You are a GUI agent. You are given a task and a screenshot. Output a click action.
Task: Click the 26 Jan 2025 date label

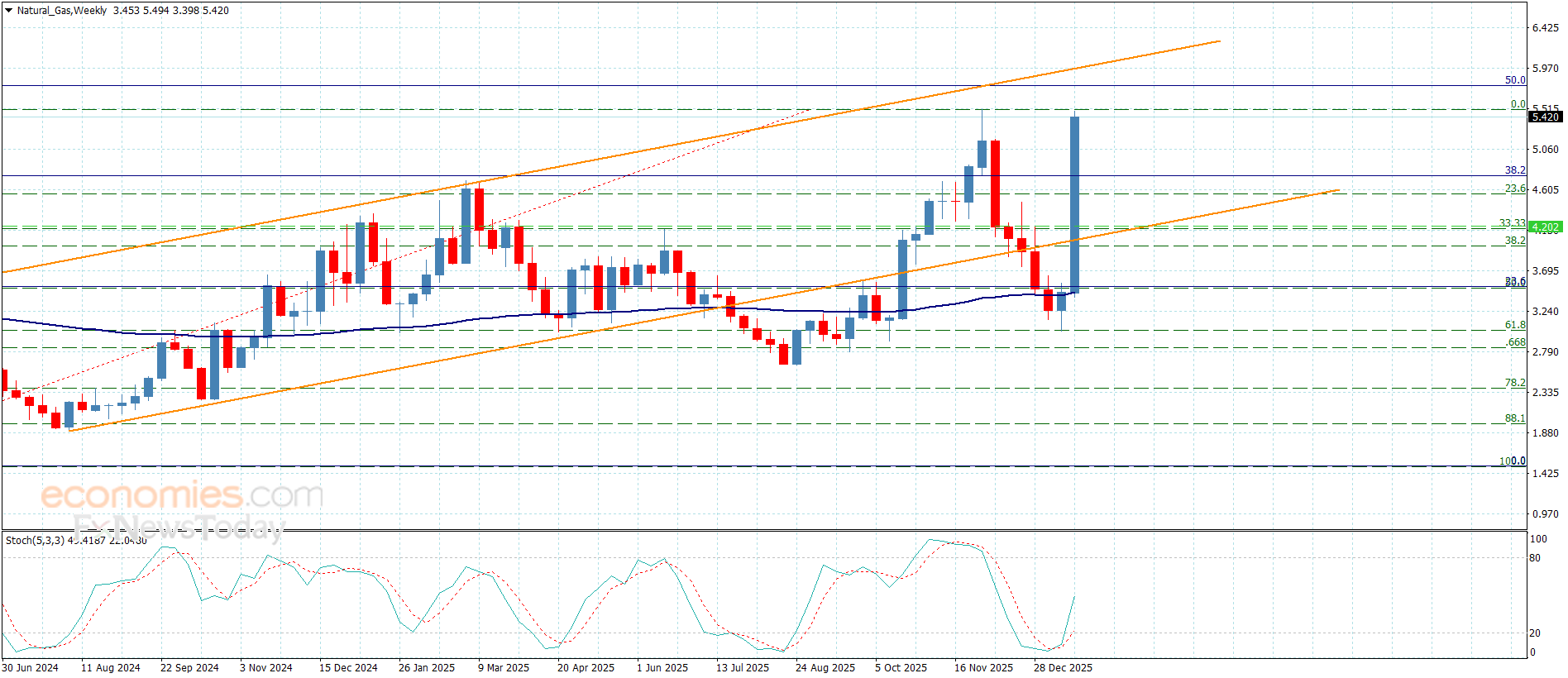coord(427,668)
